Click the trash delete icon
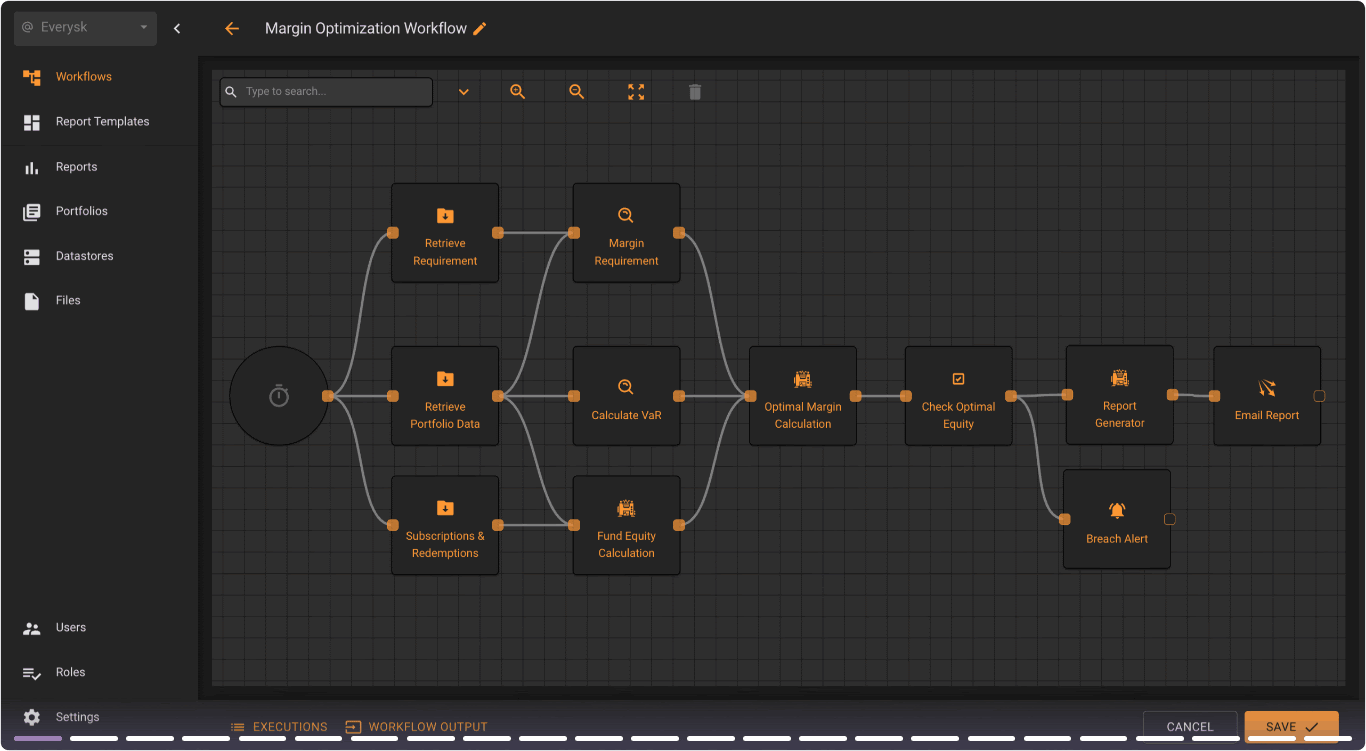The height and width of the screenshot is (751, 1366). coord(695,92)
